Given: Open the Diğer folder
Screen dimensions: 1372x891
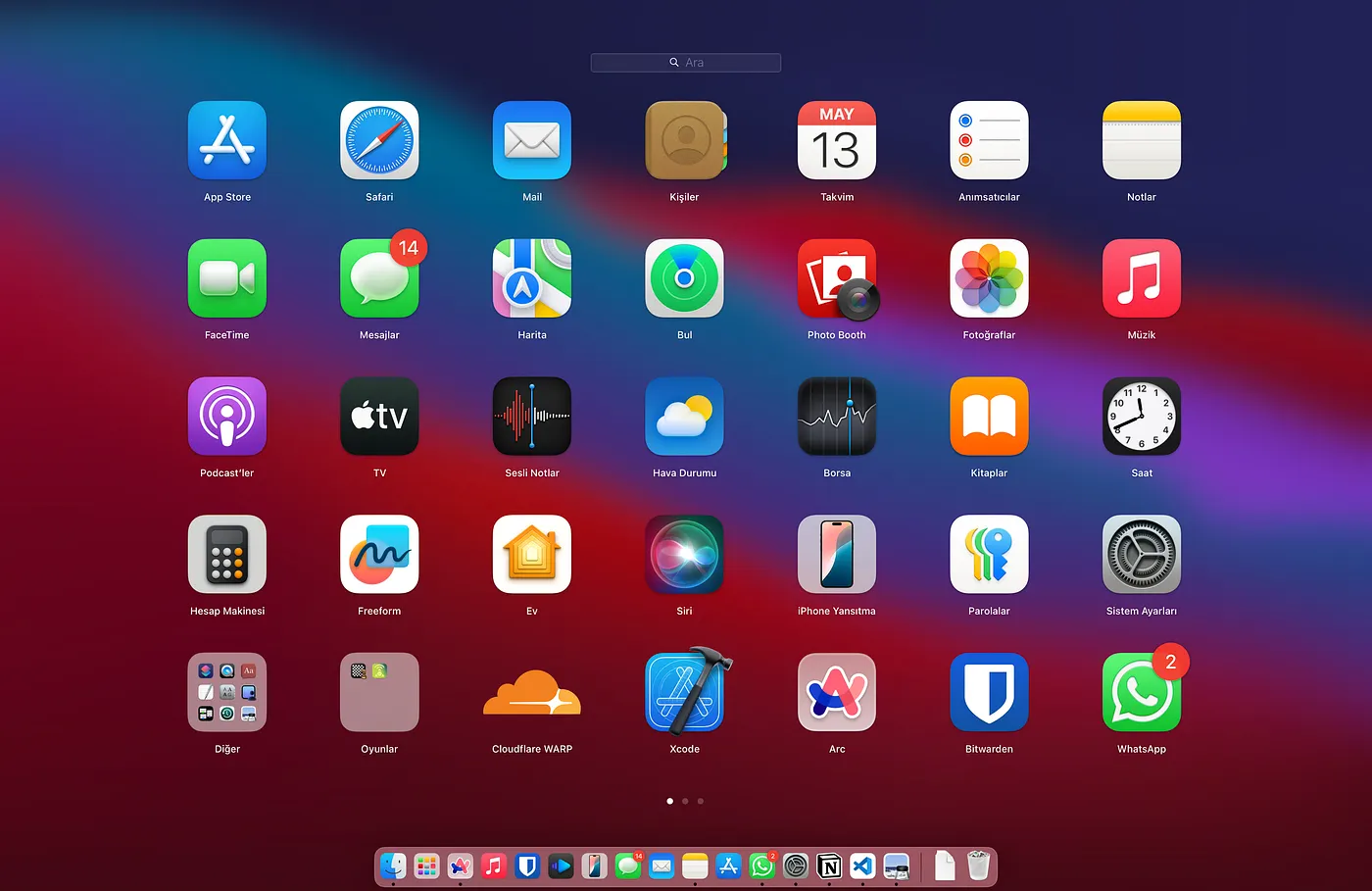Looking at the screenshot, I should (x=227, y=692).
